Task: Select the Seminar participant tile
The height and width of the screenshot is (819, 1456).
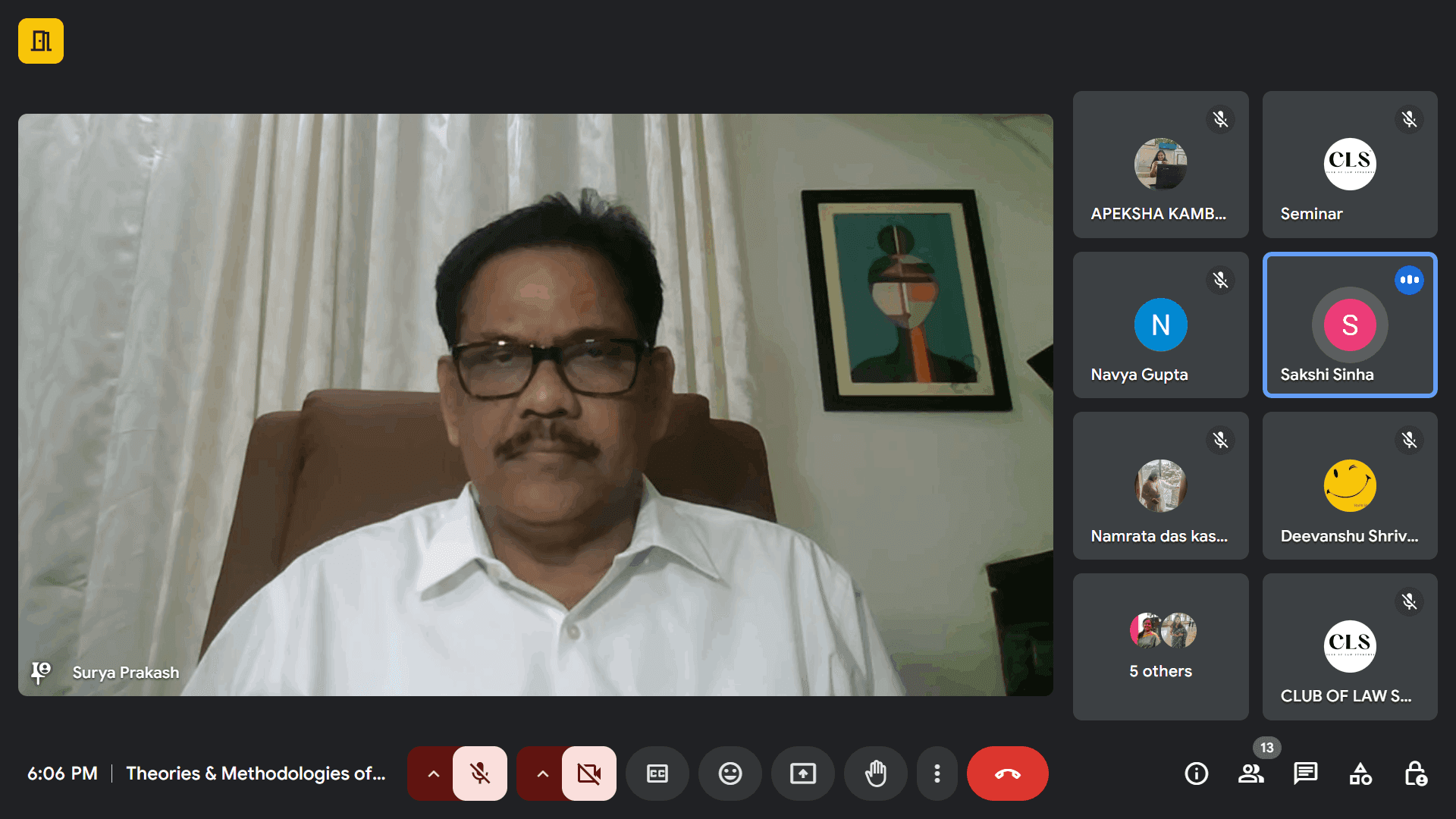Action: (1350, 165)
